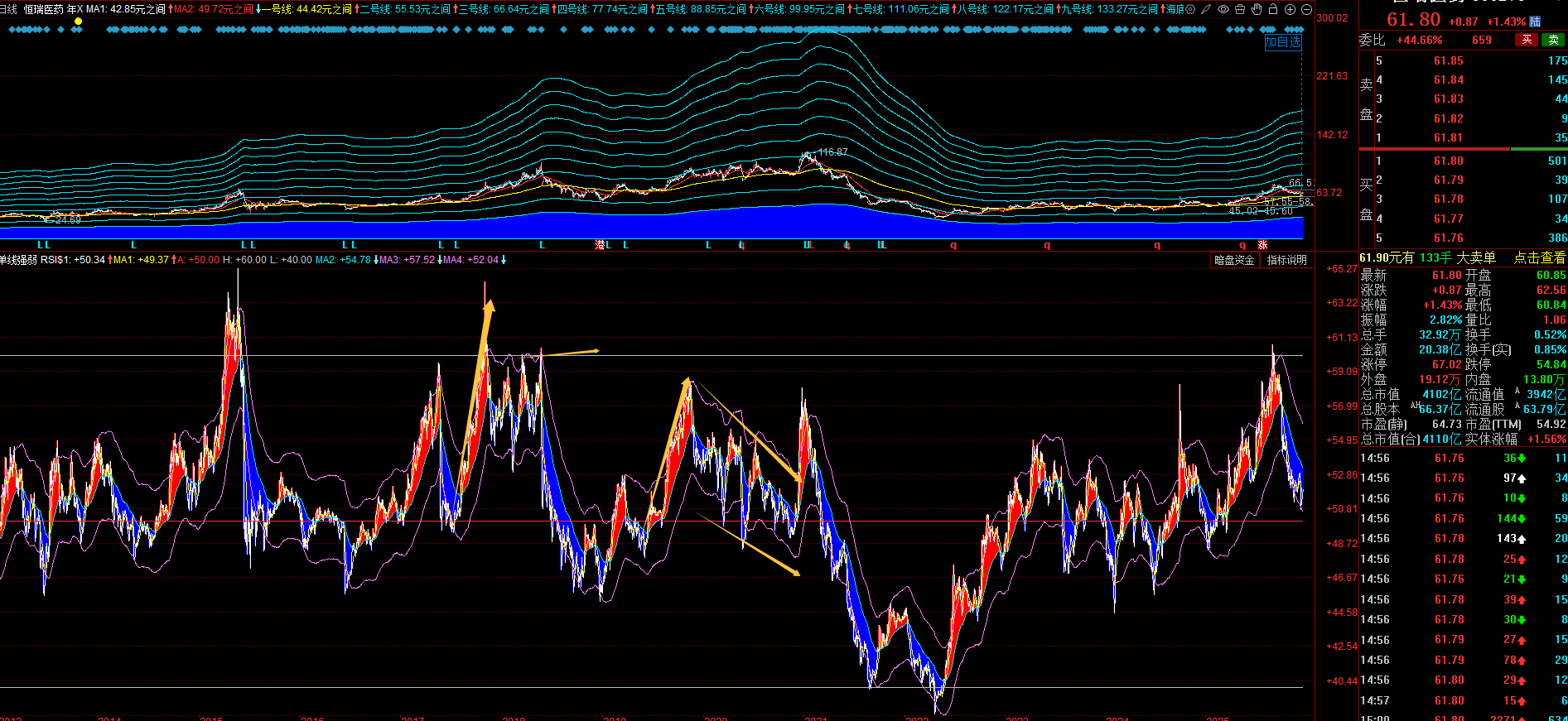The width and height of the screenshot is (1568, 721).
Task: Click the 116.87 peak price label
Action: click(832, 152)
